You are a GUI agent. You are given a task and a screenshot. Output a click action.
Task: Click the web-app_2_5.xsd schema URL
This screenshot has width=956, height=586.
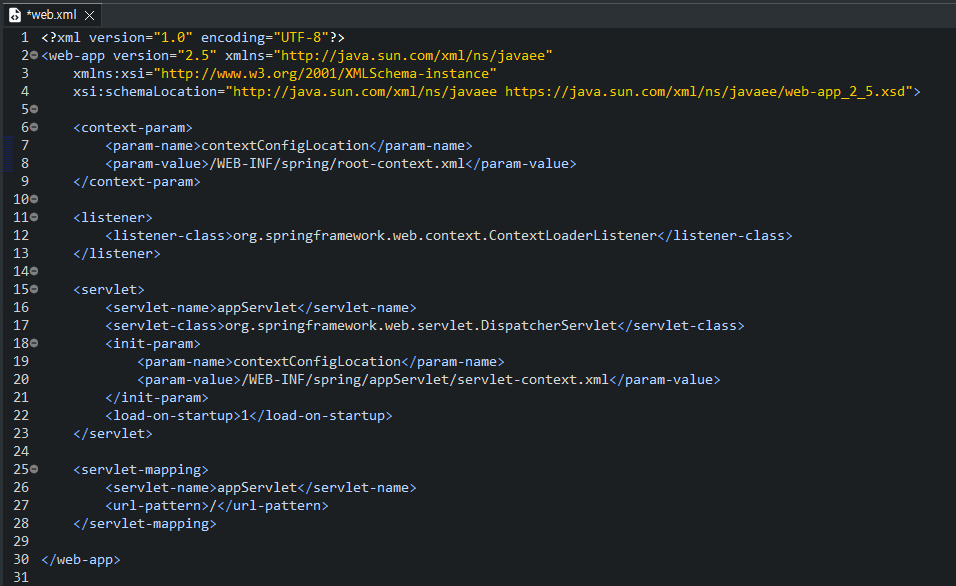(708, 91)
